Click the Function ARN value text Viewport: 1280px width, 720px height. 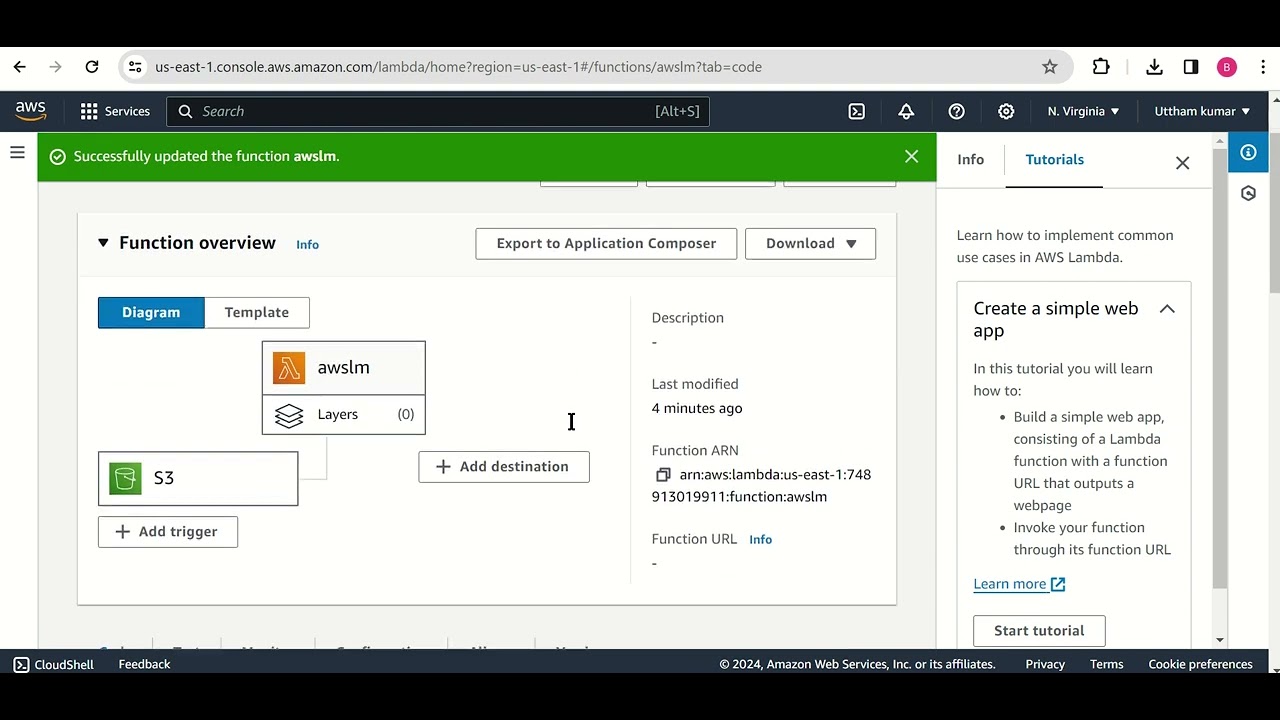[761, 486]
